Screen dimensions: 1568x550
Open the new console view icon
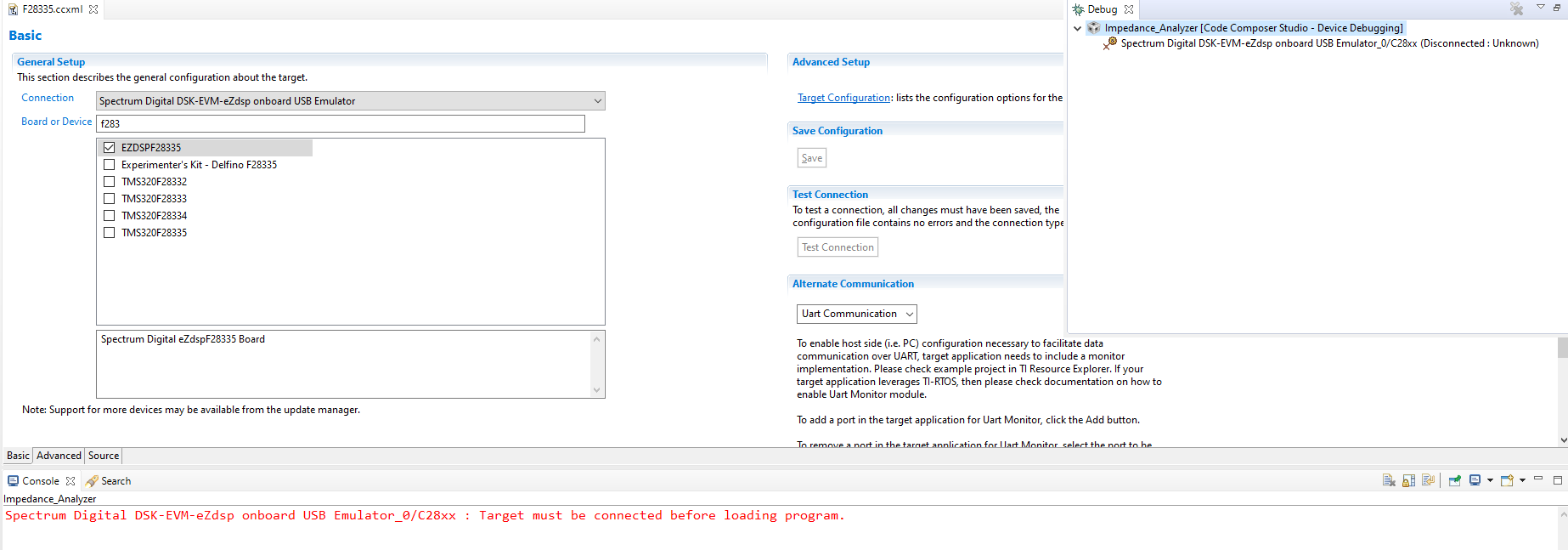click(x=1507, y=480)
